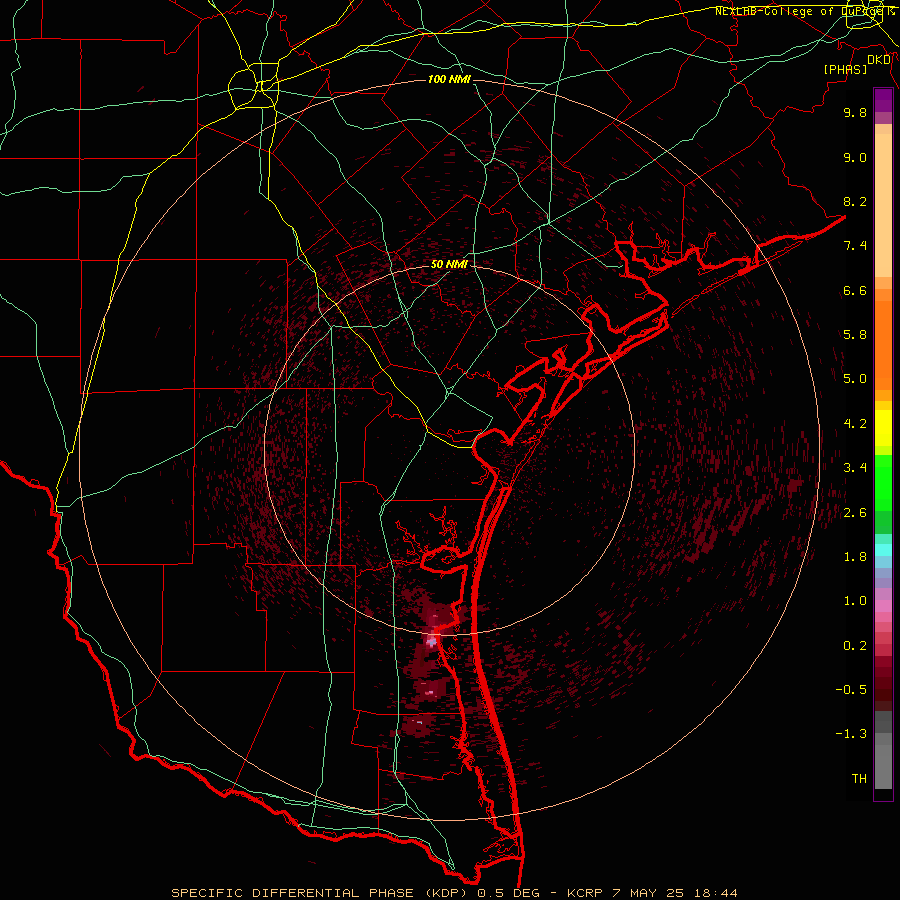Click the 9.8 value on the color scale
Screen dimensions: 900x900
[855, 112]
